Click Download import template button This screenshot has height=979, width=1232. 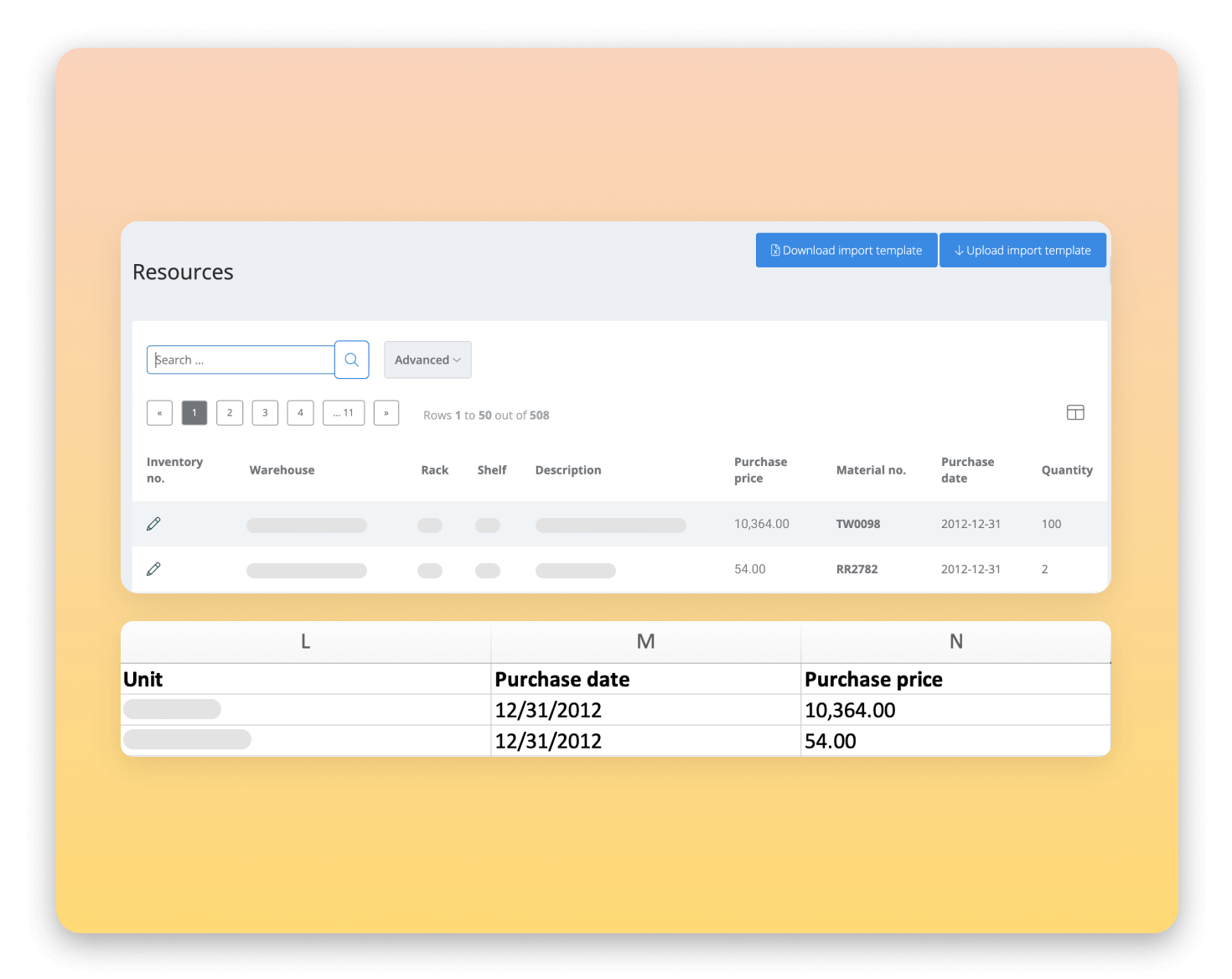coord(846,251)
